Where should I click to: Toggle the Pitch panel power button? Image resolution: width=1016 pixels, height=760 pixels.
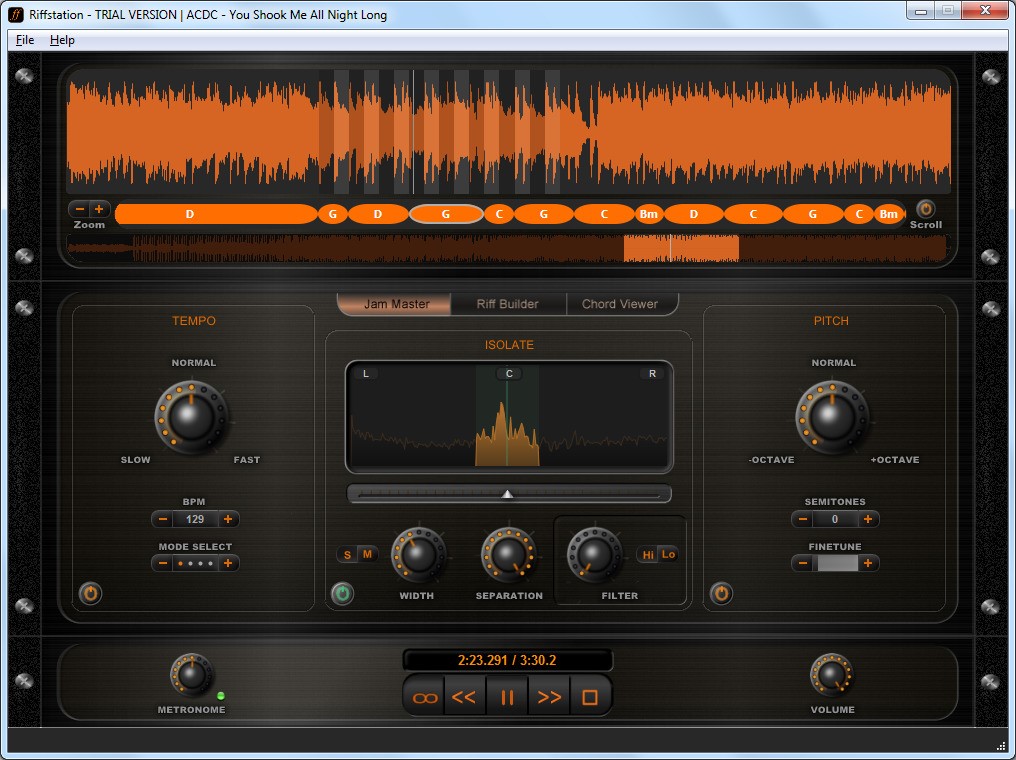(721, 594)
